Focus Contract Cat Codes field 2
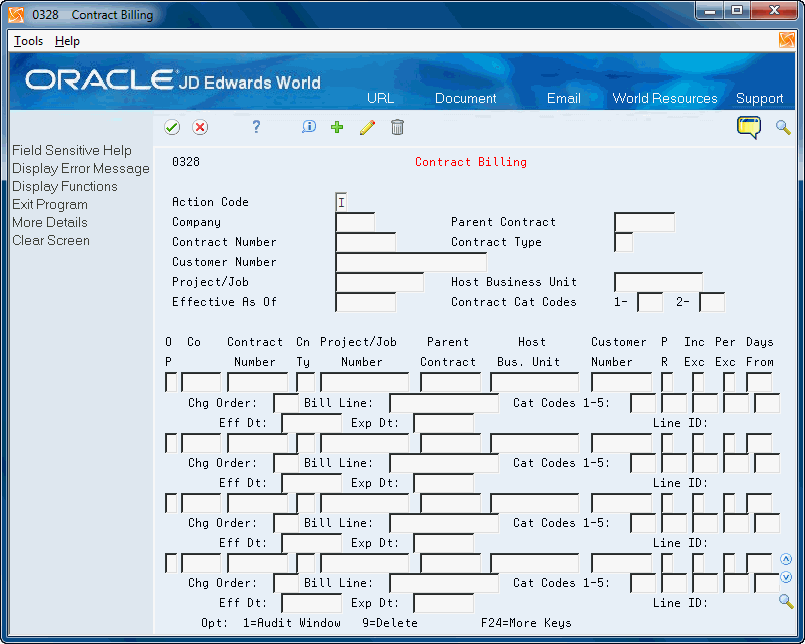Viewport: 805px width, 644px height. 712,302
